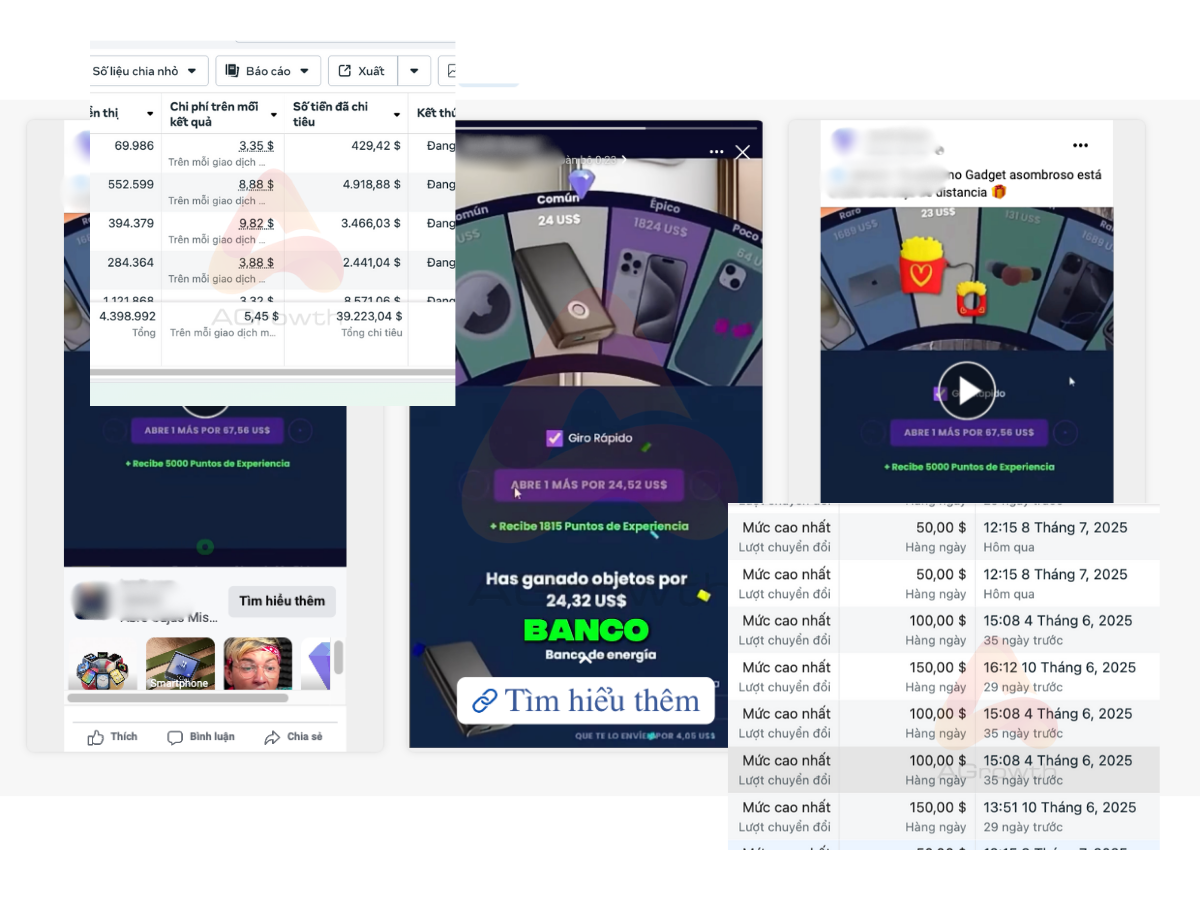Screen dimensions: 1200x900
Task: Click the Bình luận comment icon
Action: click(x=175, y=737)
